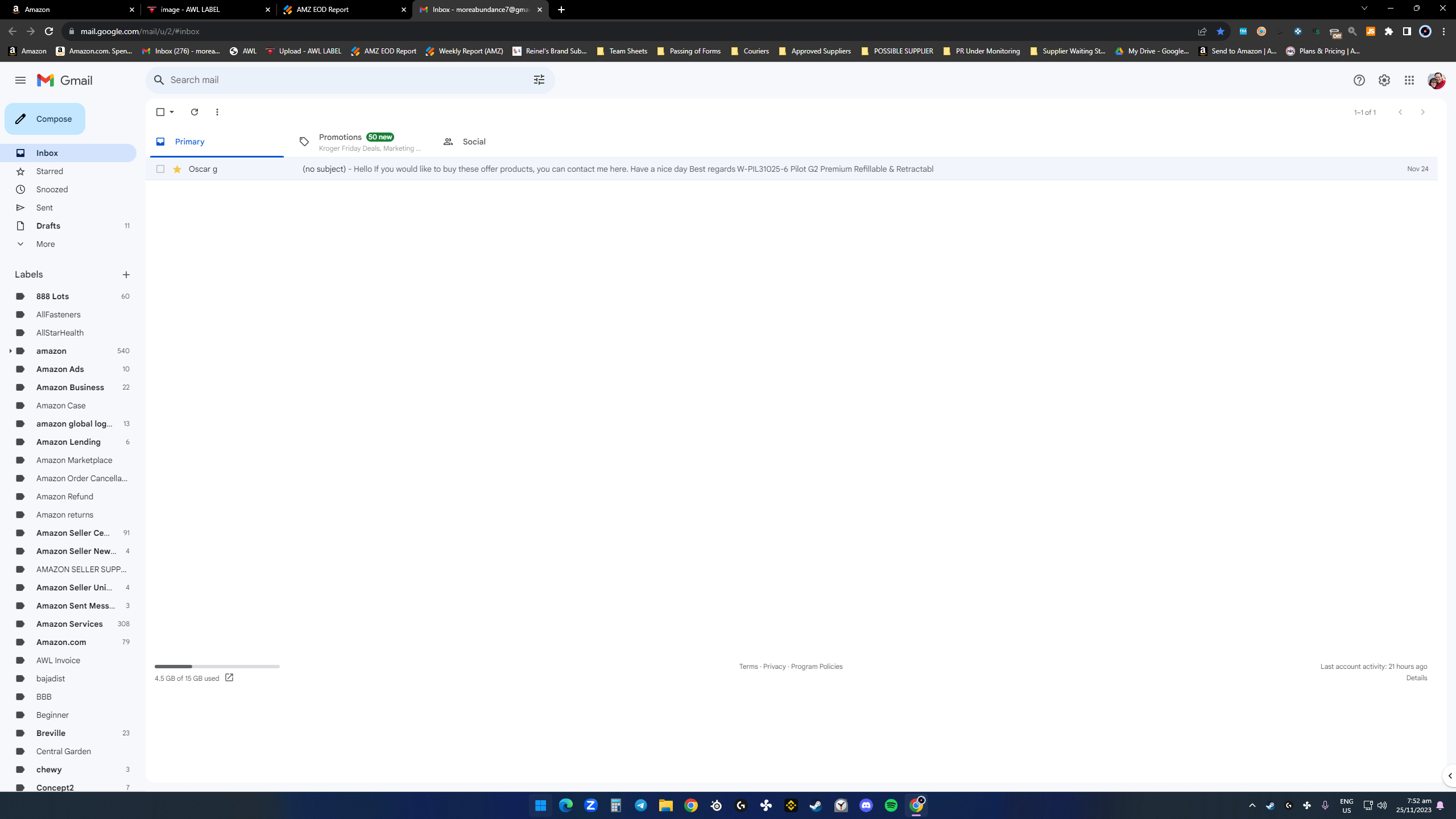Image resolution: width=1456 pixels, height=819 pixels.
Task: Refresh the inbox mail list
Action: click(195, 112)
